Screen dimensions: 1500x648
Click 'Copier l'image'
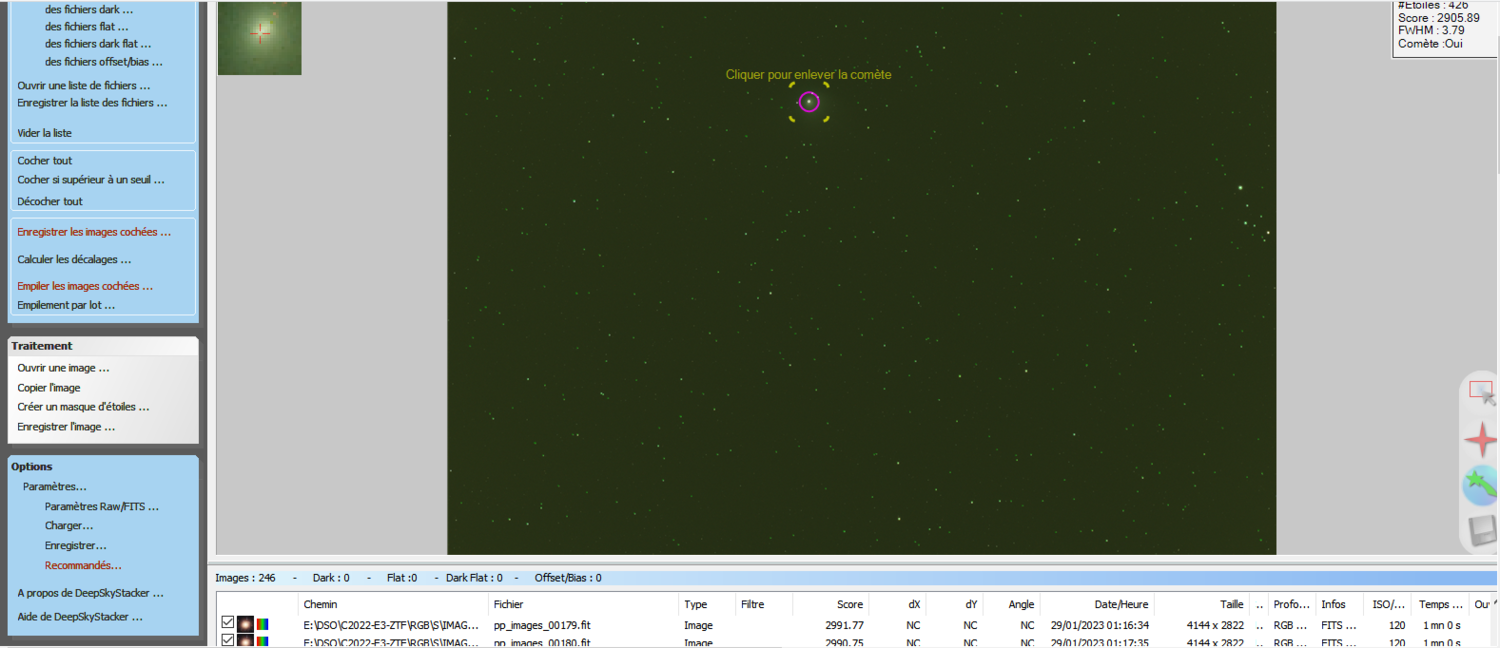[x=49, y=387]
